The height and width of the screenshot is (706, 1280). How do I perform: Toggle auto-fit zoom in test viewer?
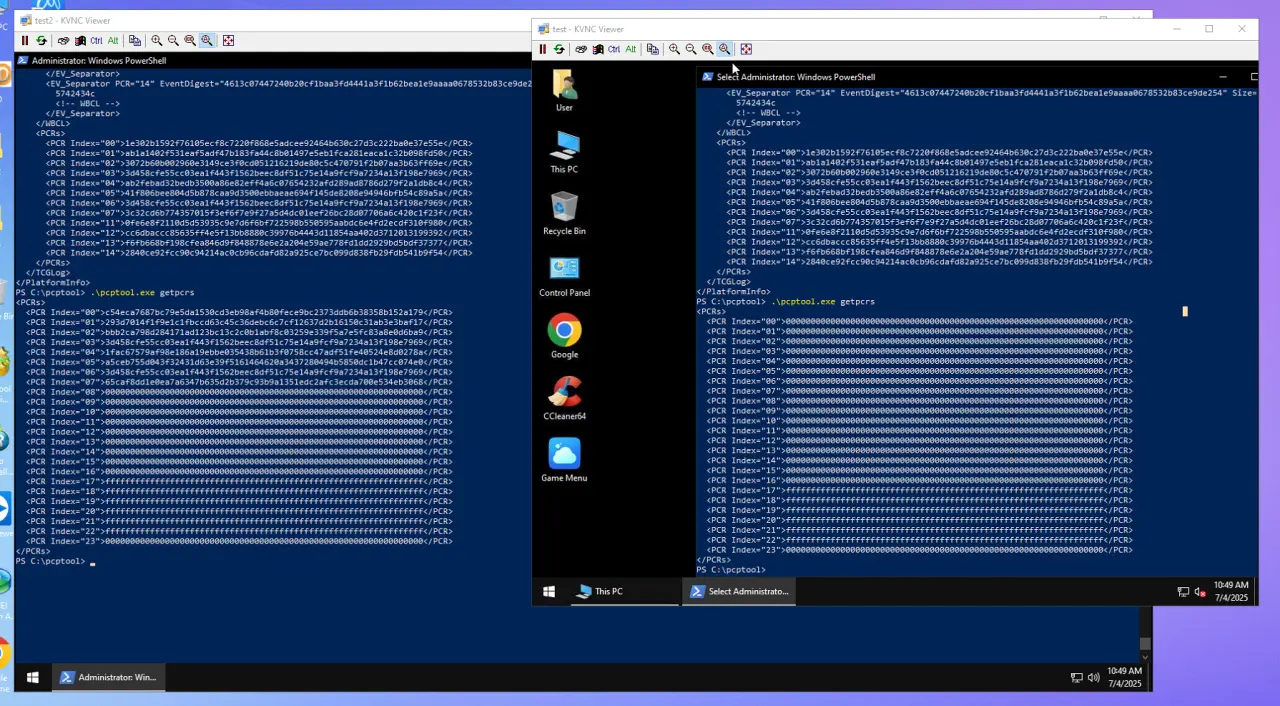point(724,49)
